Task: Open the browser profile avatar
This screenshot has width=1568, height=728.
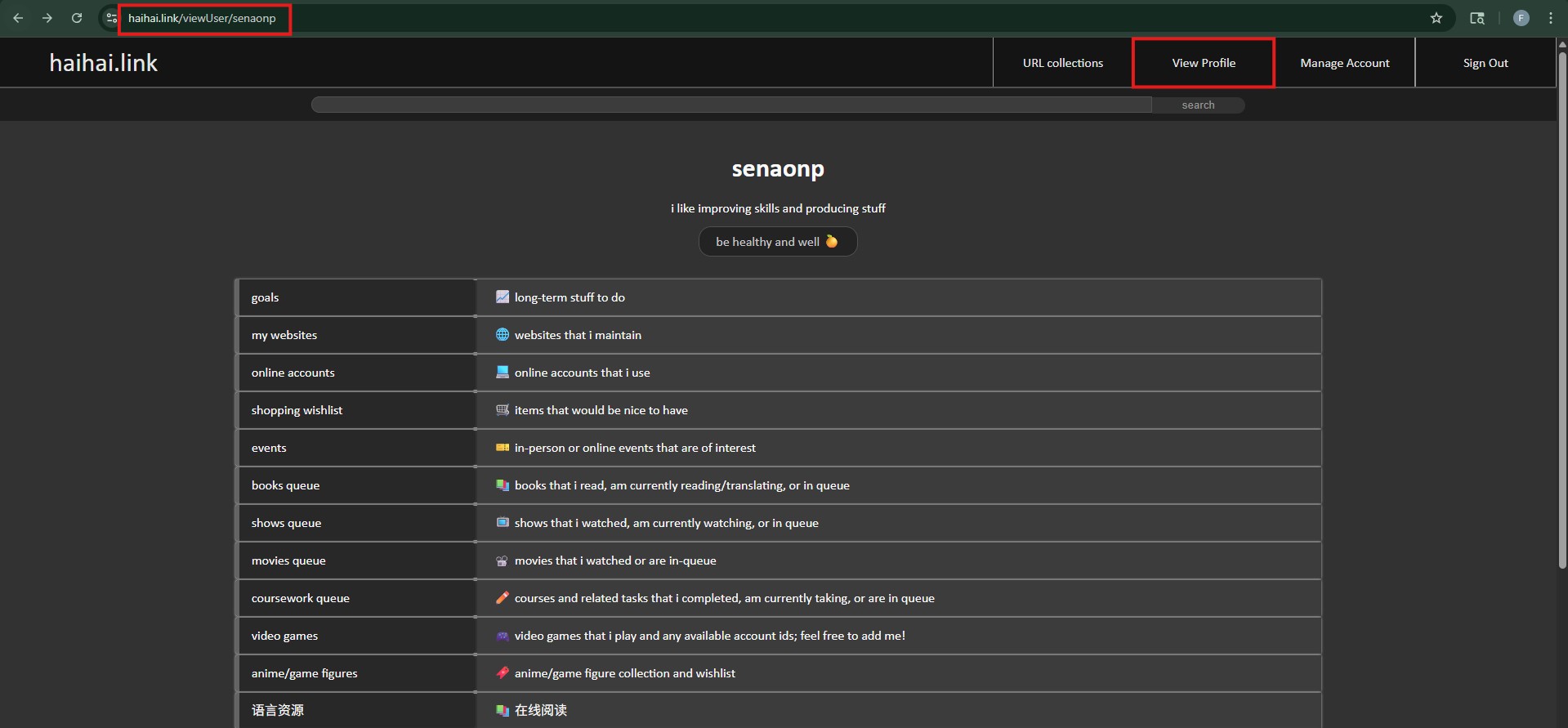Action: pyautogui.click(x=1521, y=18)
